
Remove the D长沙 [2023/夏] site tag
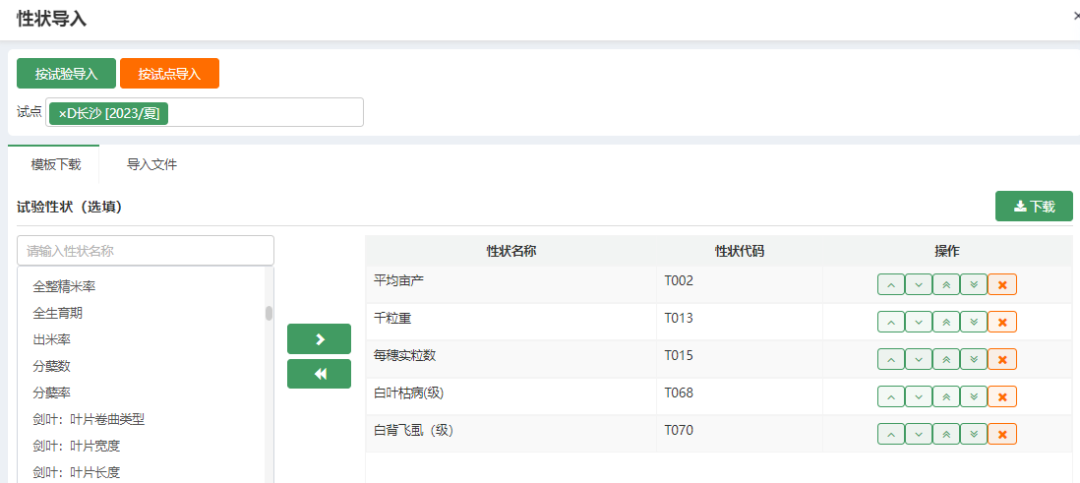click(62, 114)
